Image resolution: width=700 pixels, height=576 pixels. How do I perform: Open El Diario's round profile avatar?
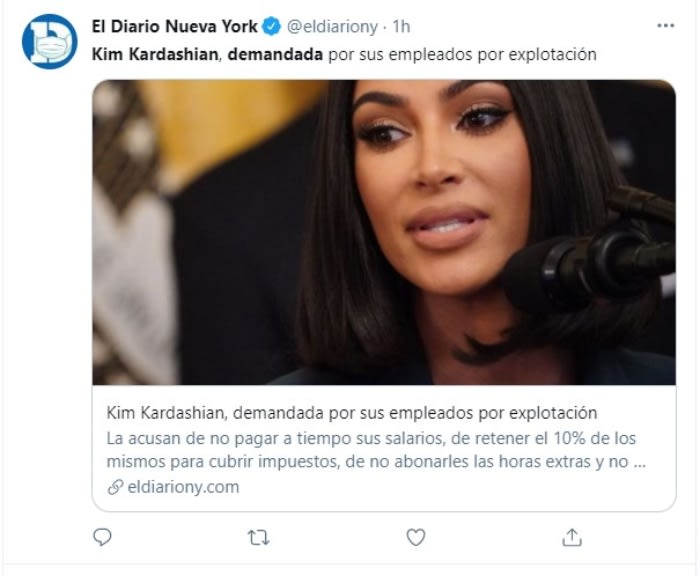50,42
